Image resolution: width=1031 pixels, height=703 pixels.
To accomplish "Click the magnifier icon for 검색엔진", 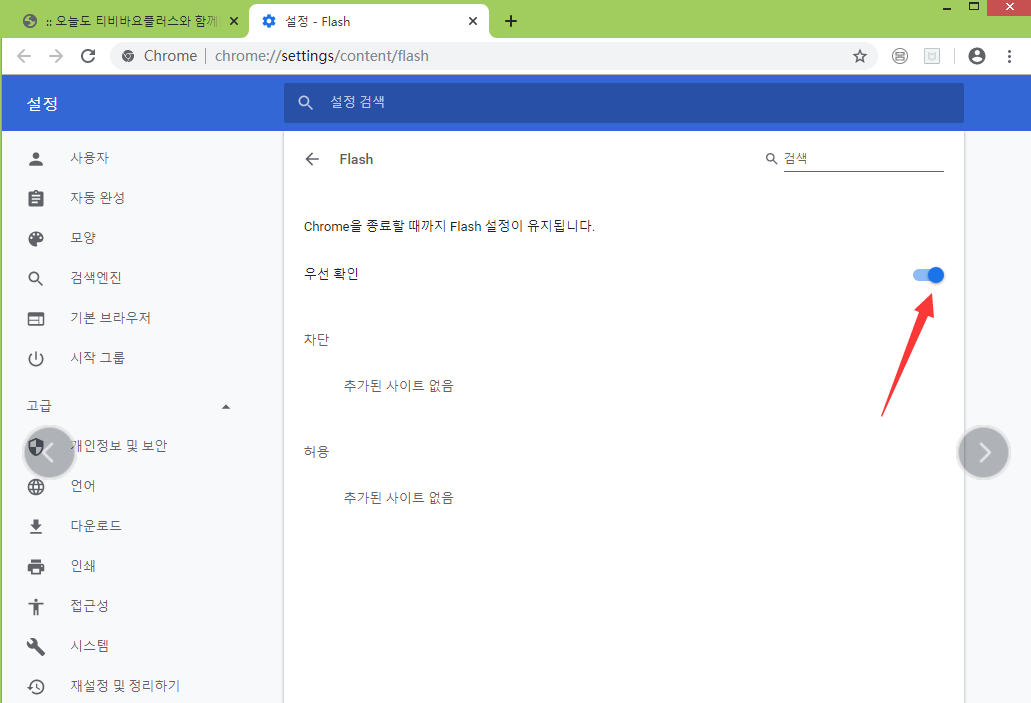I will pos(36,279).
